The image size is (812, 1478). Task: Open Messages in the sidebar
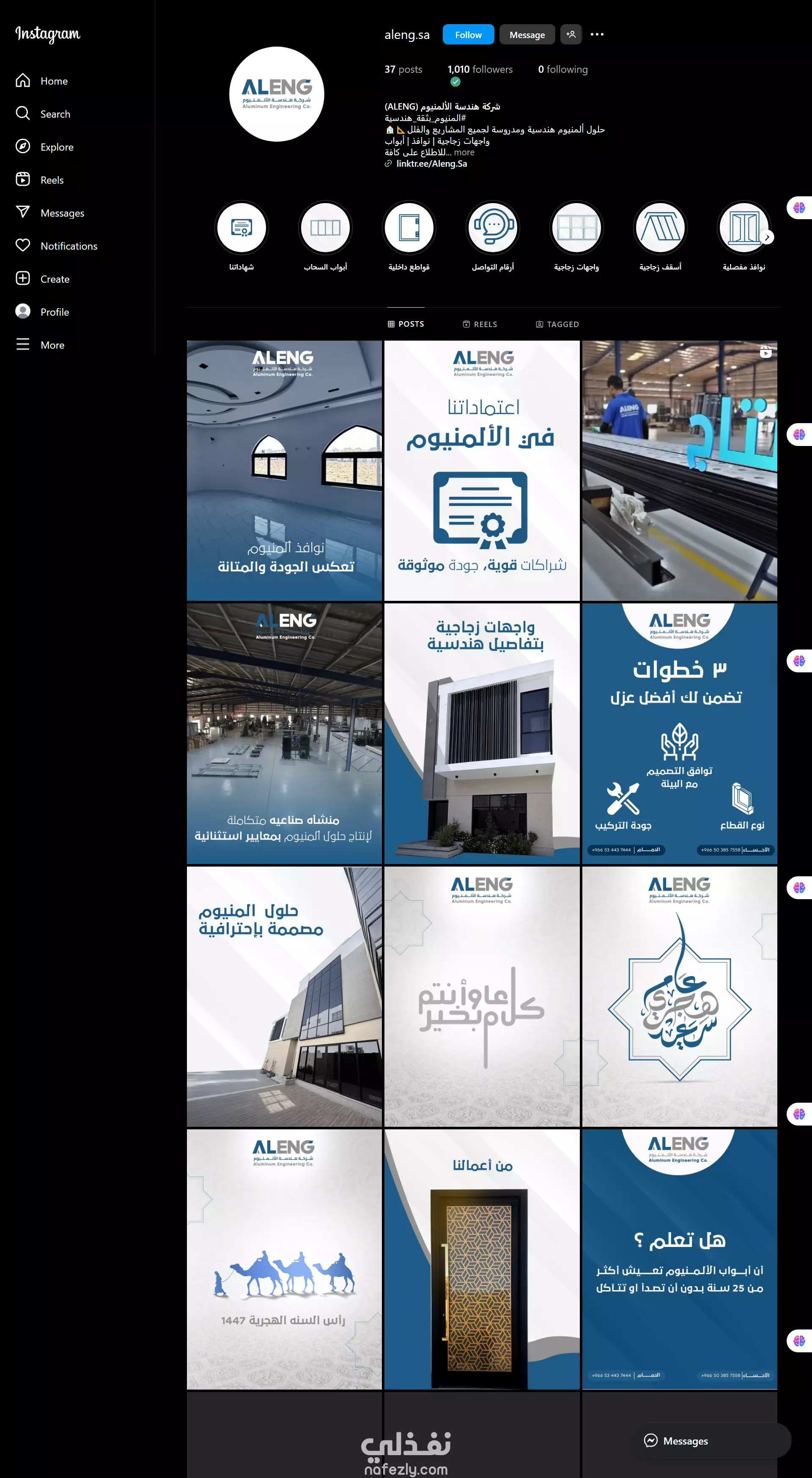point(50,213)
